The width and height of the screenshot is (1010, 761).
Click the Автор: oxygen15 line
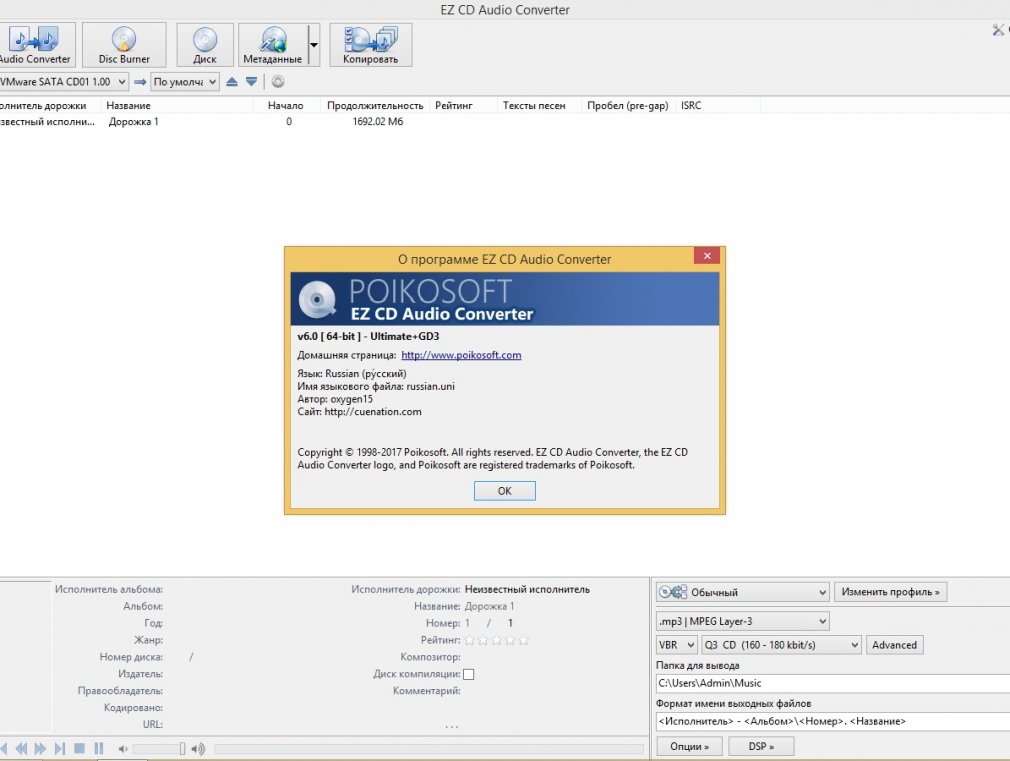pyautogui.click(x=335, y=399)
